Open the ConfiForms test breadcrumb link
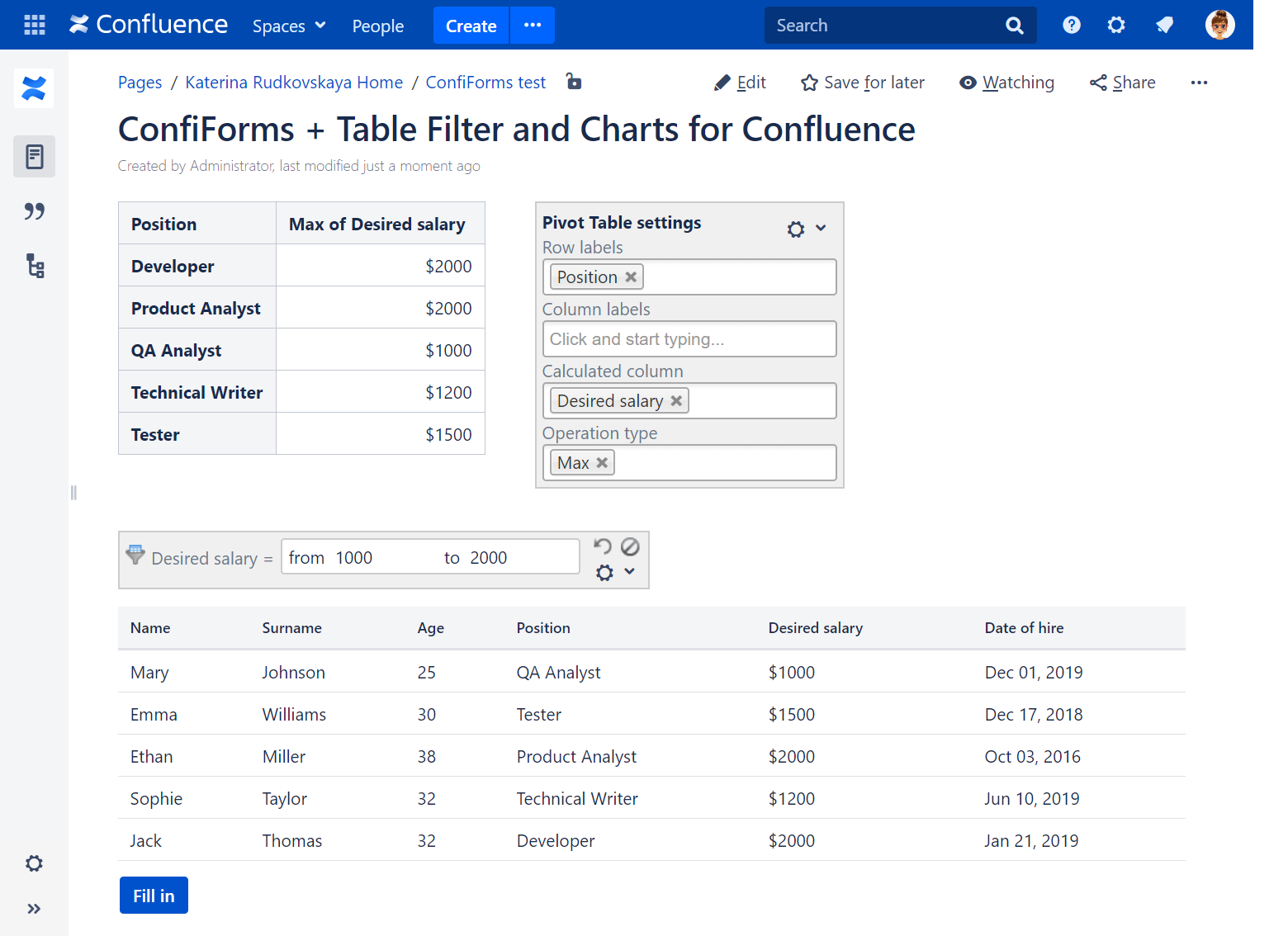Viewport: 1288px width, 936px height. (x=485, y=82)
